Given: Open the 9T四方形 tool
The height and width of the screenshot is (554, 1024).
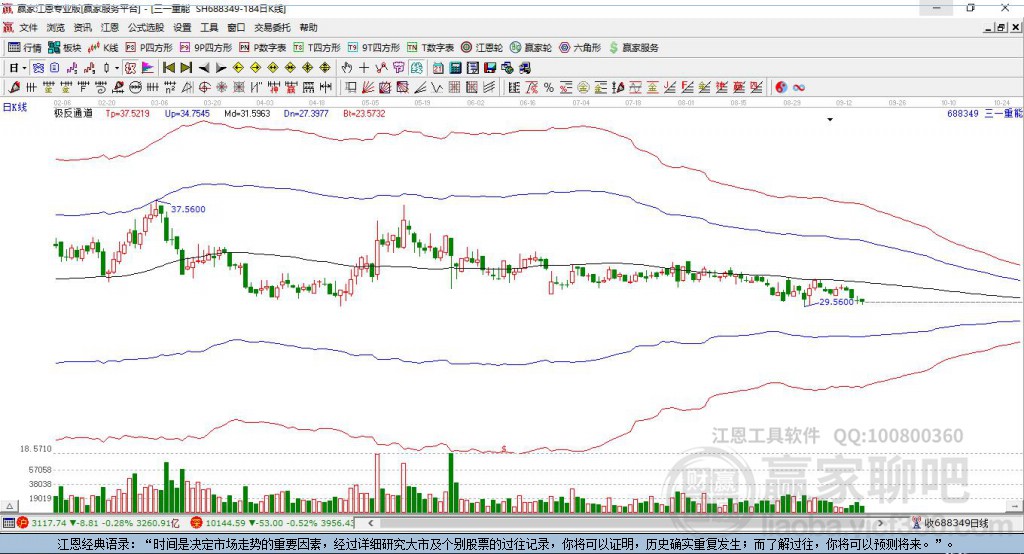Looking at the screenshot, I should [x=374, y=48].
